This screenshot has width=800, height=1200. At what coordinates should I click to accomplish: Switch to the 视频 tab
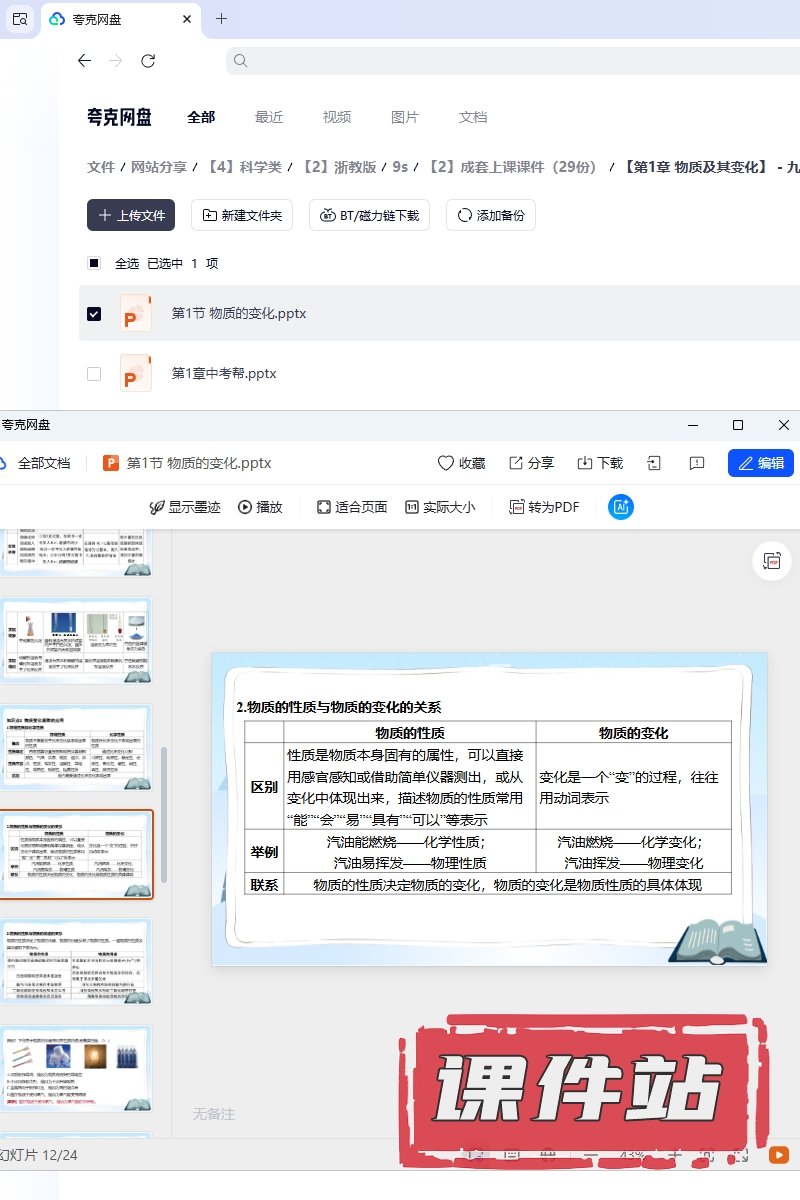(337, 117)
